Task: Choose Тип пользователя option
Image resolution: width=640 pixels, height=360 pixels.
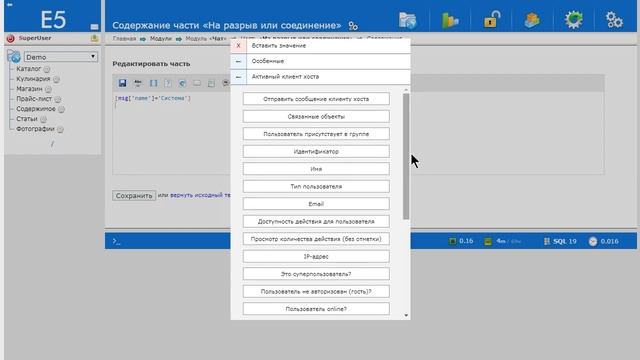Action: [316, 187]
